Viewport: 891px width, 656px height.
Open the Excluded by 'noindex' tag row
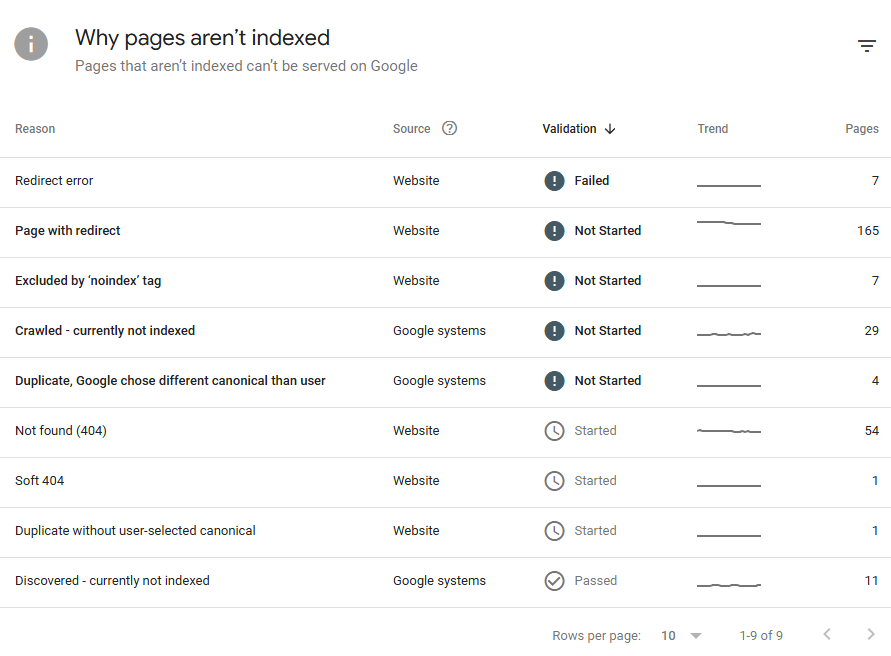point(88,281)
